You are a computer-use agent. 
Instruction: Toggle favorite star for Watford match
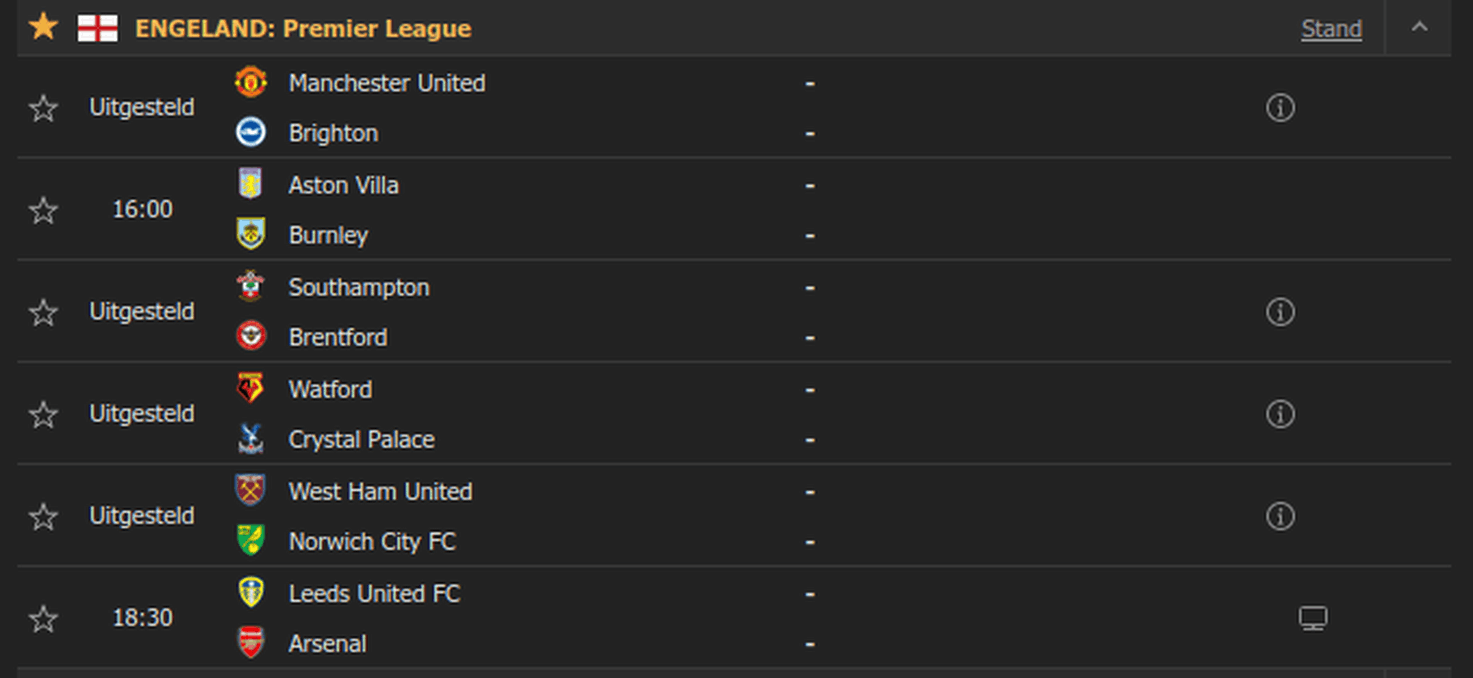43,414
